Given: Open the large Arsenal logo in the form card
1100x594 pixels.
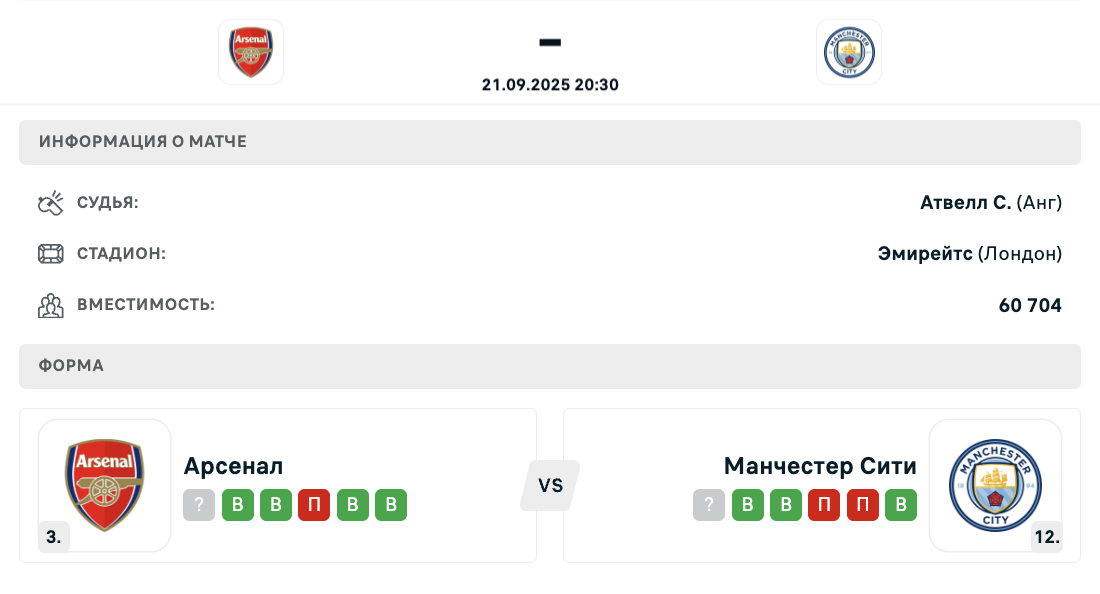Looking at the screenshot, I should (x=105, y=485).
